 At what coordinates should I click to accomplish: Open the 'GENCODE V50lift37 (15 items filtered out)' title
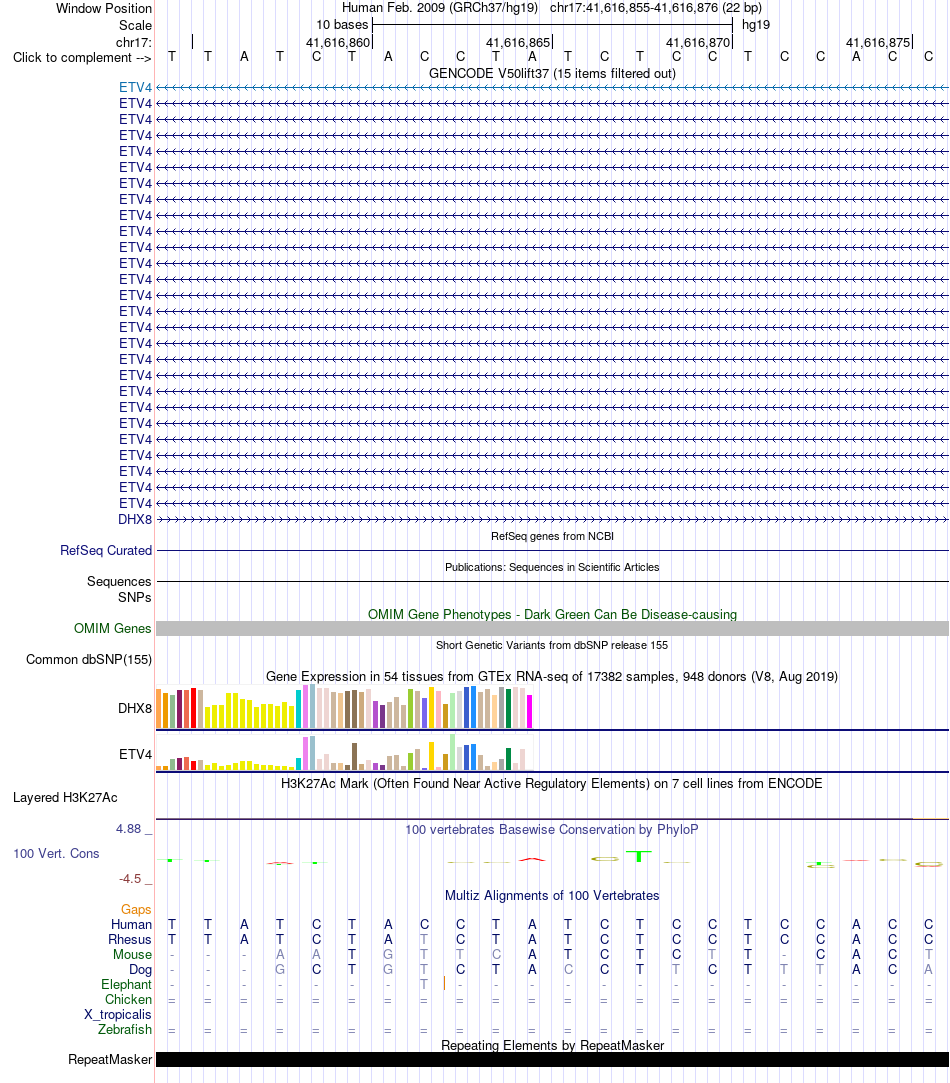click(552, 73)
